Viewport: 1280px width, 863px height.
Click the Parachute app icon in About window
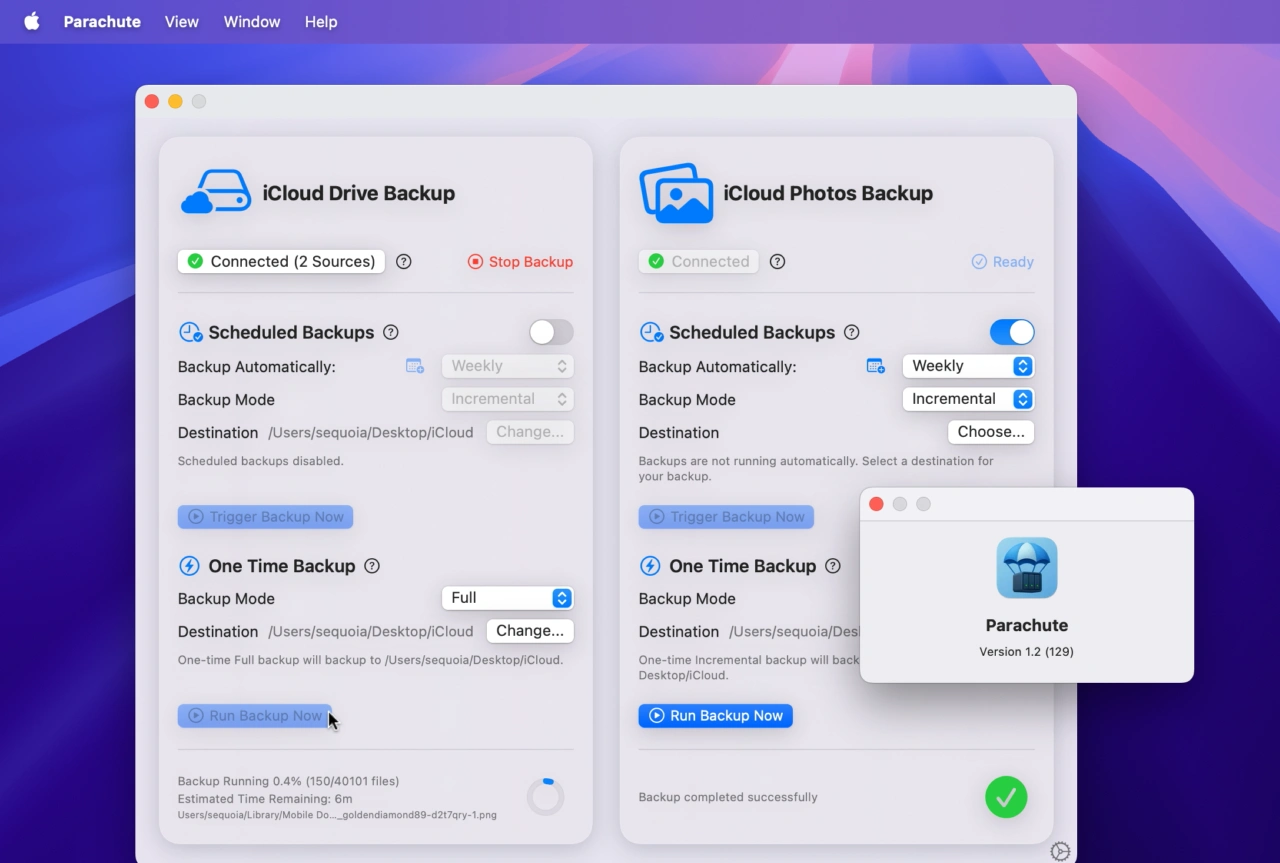click(1027, 568)
